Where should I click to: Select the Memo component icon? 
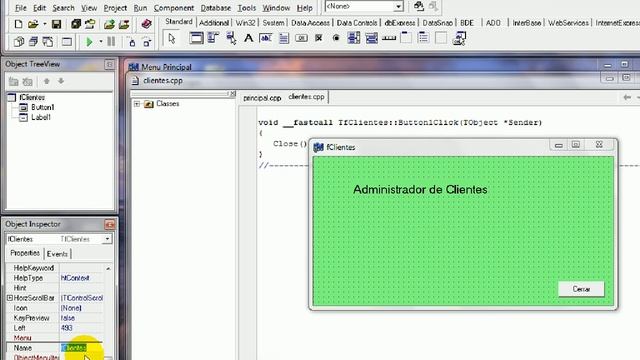[x=284, y=38]
